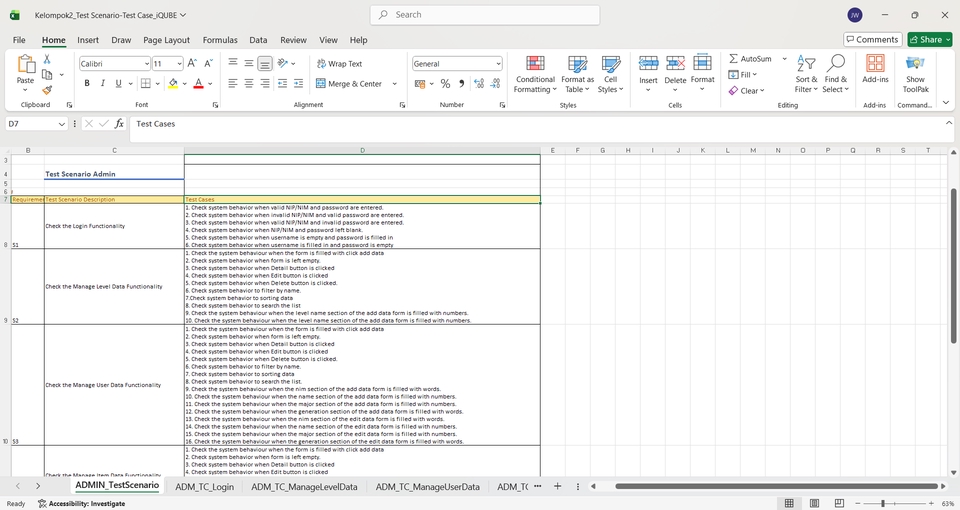Apply comma style
This screenshot has width=960, height=510.
461,83
